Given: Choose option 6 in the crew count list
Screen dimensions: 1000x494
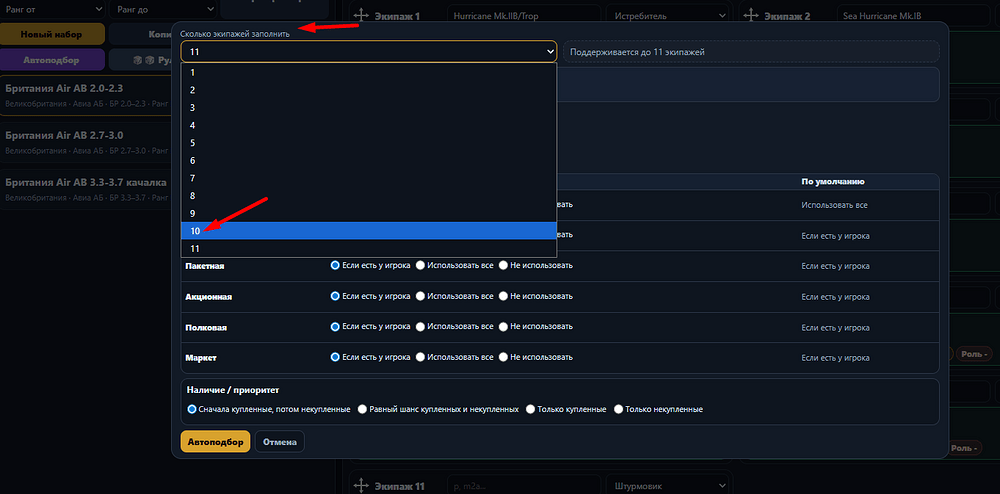Looking at the screenshot, I should [x=369, y=160].
